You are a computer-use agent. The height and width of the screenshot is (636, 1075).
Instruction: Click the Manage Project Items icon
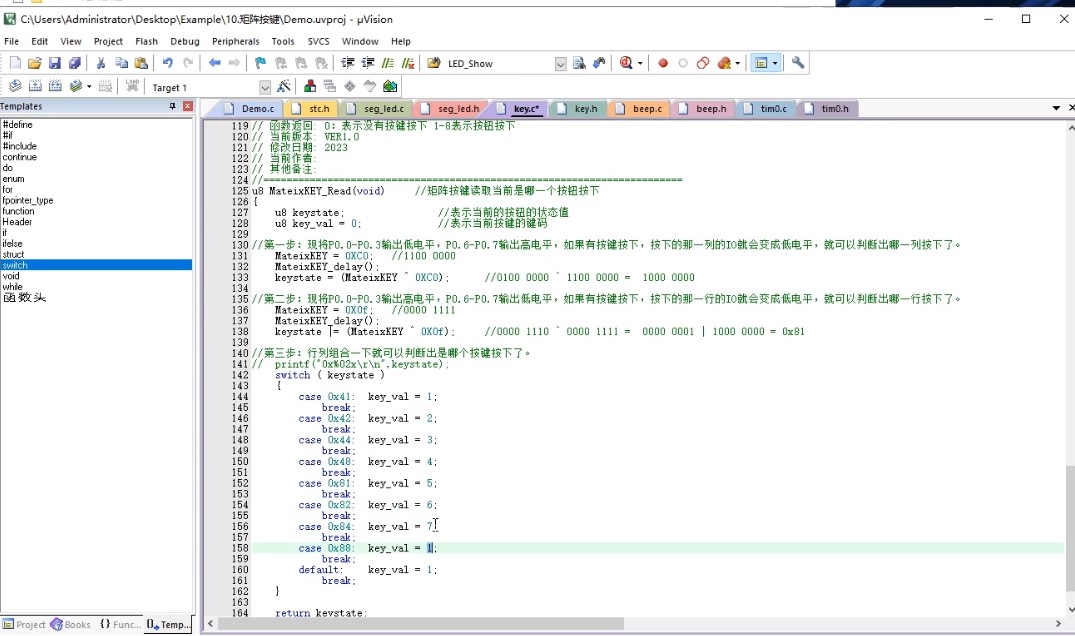coord(310,86)
